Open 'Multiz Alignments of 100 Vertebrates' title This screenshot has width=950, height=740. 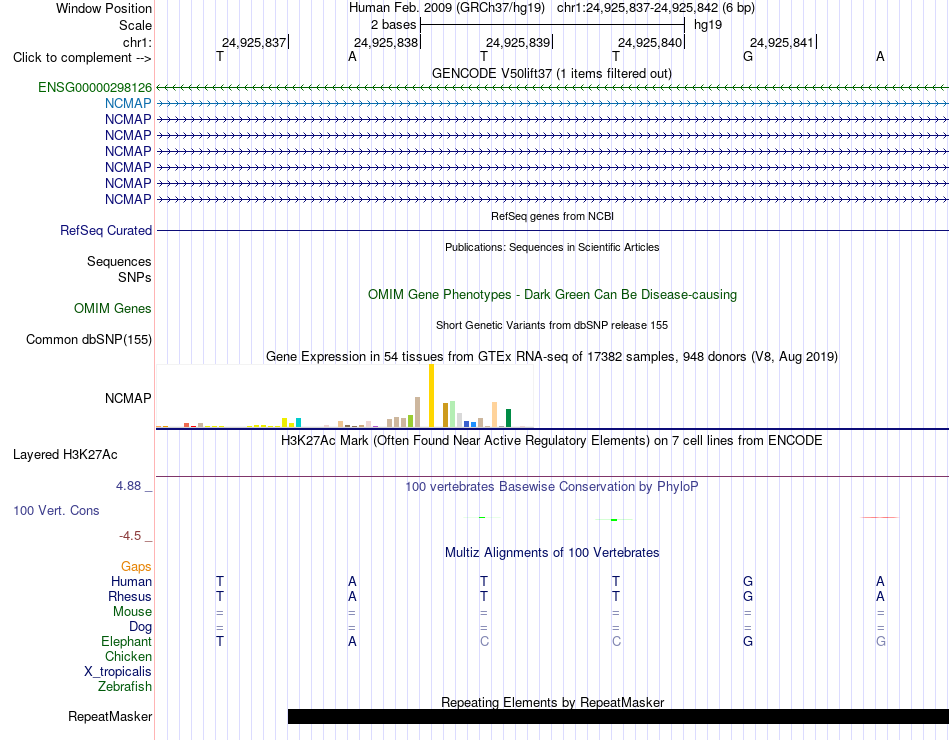(552, 553)
